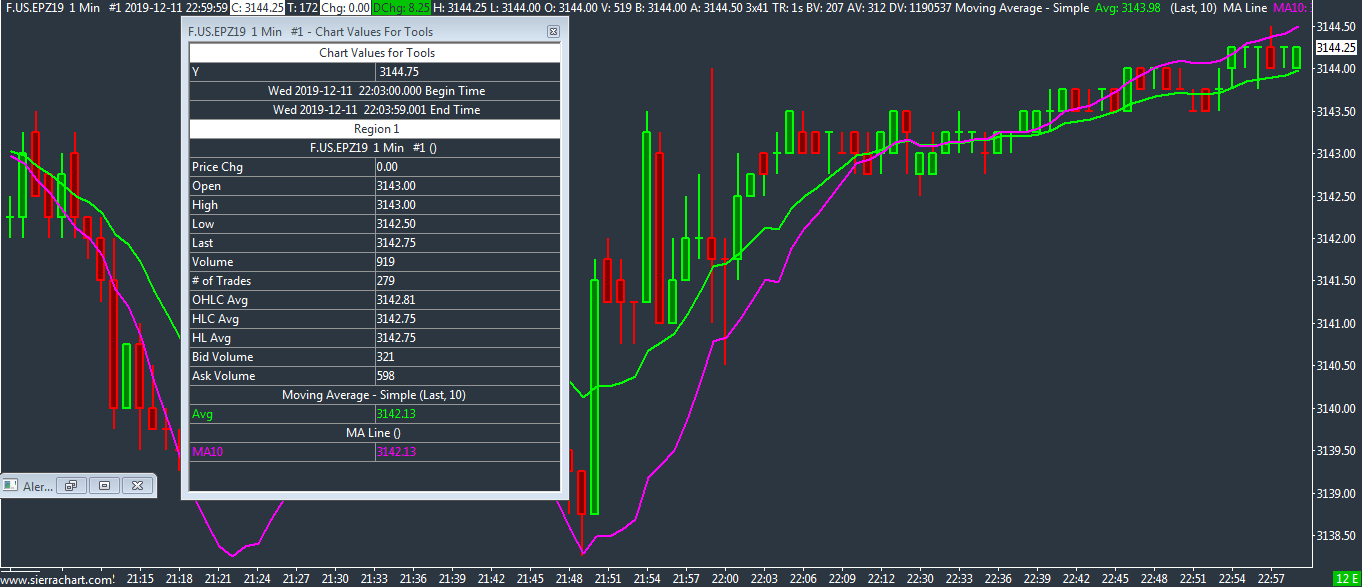This screenshot has width=1362, height=587.
Task: Click the 3141.00 label on price scale
Action: pos(1336,324)
